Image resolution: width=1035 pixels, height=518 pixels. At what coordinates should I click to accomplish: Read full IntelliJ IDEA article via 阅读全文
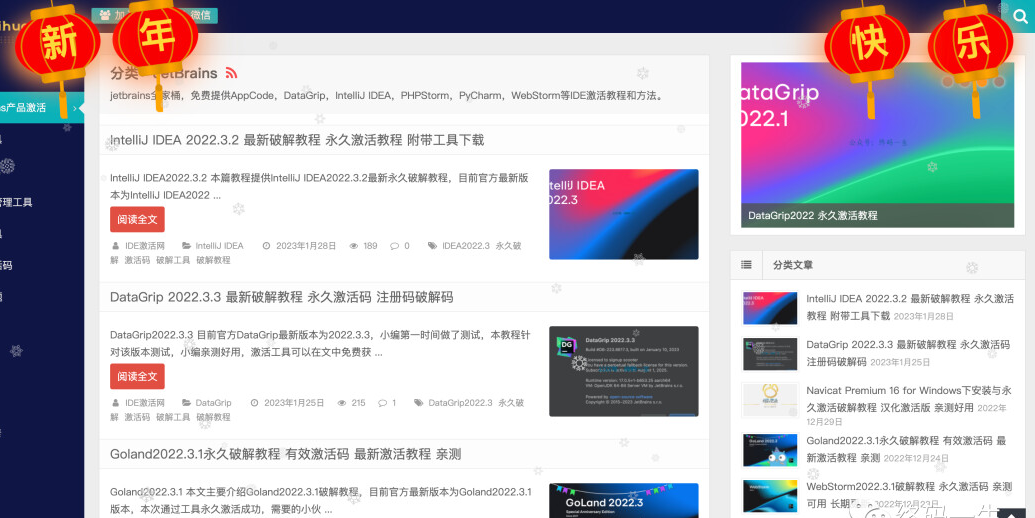(x=137, y=219)
